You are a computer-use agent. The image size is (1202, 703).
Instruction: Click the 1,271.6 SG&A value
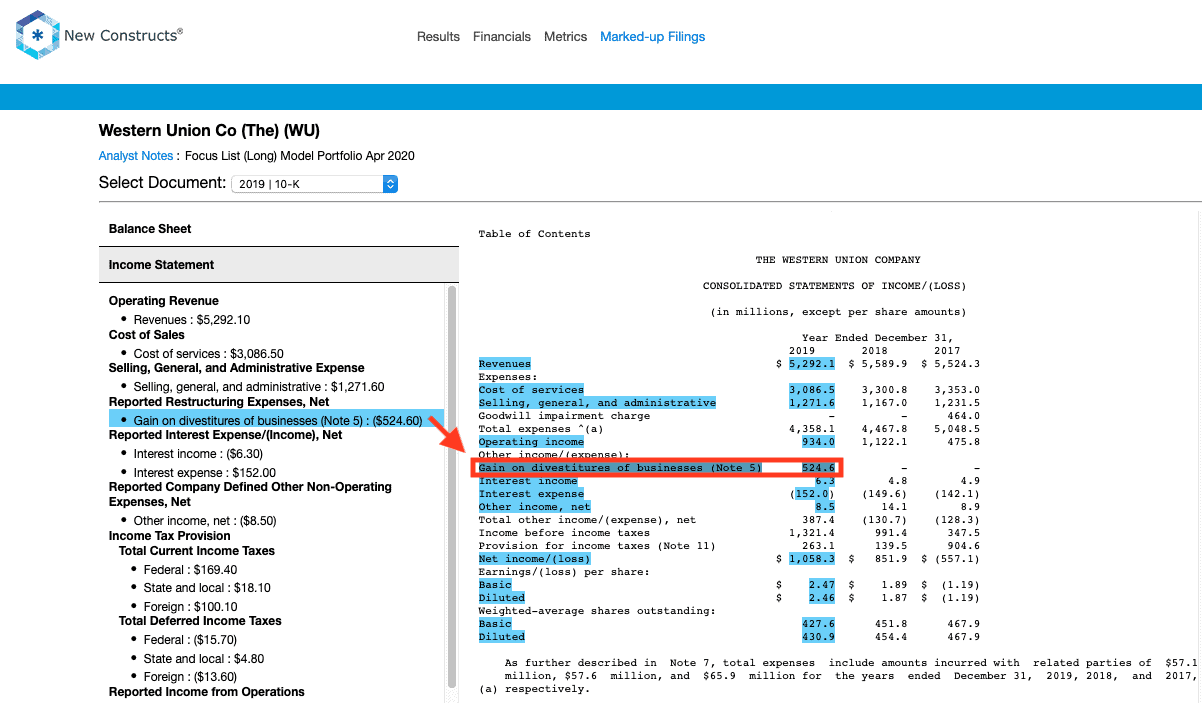tap(812, 403)
